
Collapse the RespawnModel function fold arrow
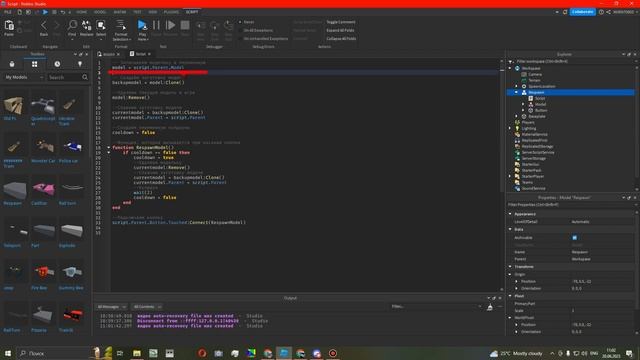pyautogui.click(x=109, y=147)
